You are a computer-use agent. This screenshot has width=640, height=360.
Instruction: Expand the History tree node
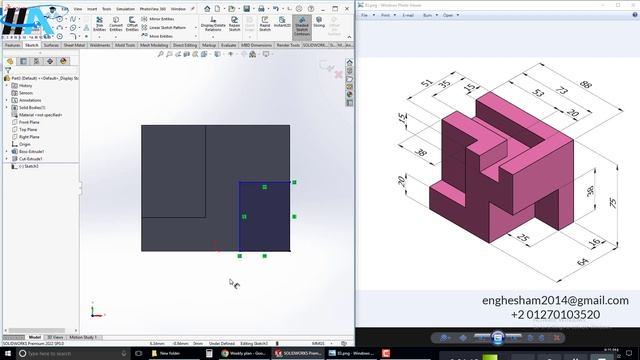click(7, 86)
